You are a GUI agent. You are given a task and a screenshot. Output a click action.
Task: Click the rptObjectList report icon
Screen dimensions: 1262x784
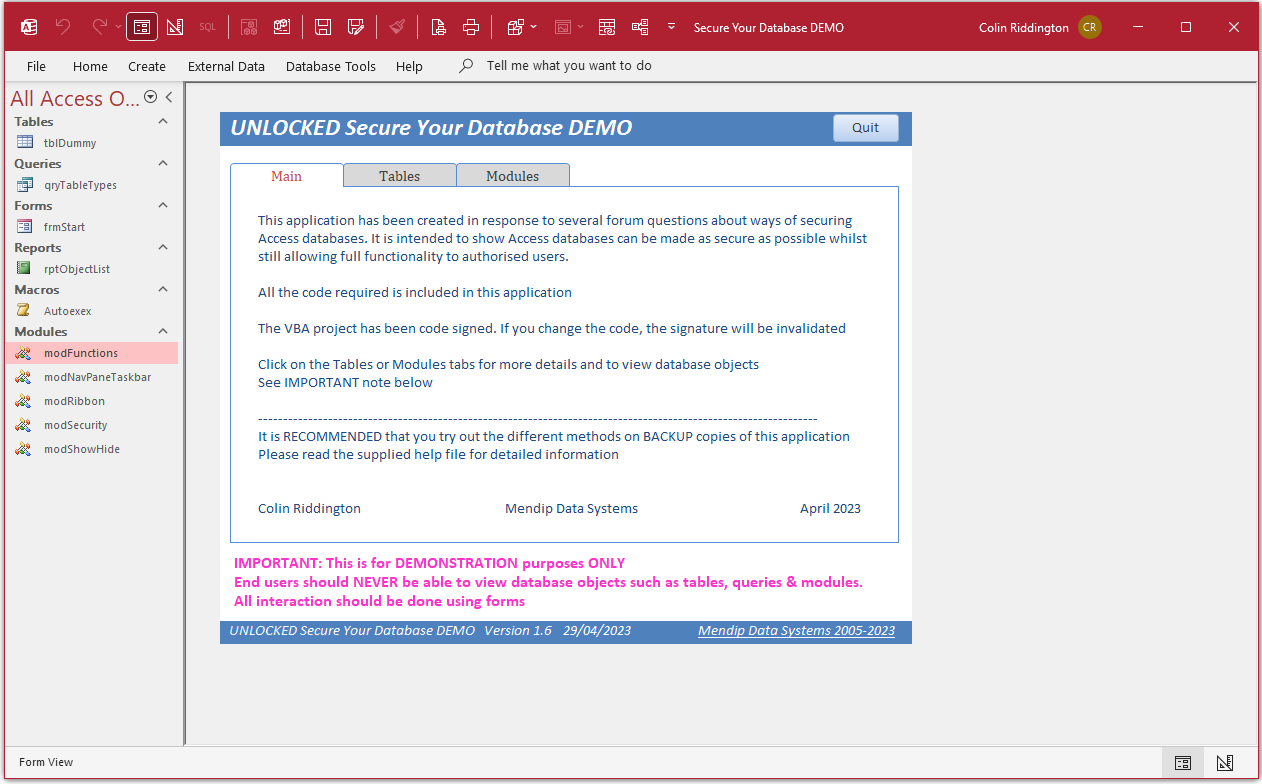(23, 269)
